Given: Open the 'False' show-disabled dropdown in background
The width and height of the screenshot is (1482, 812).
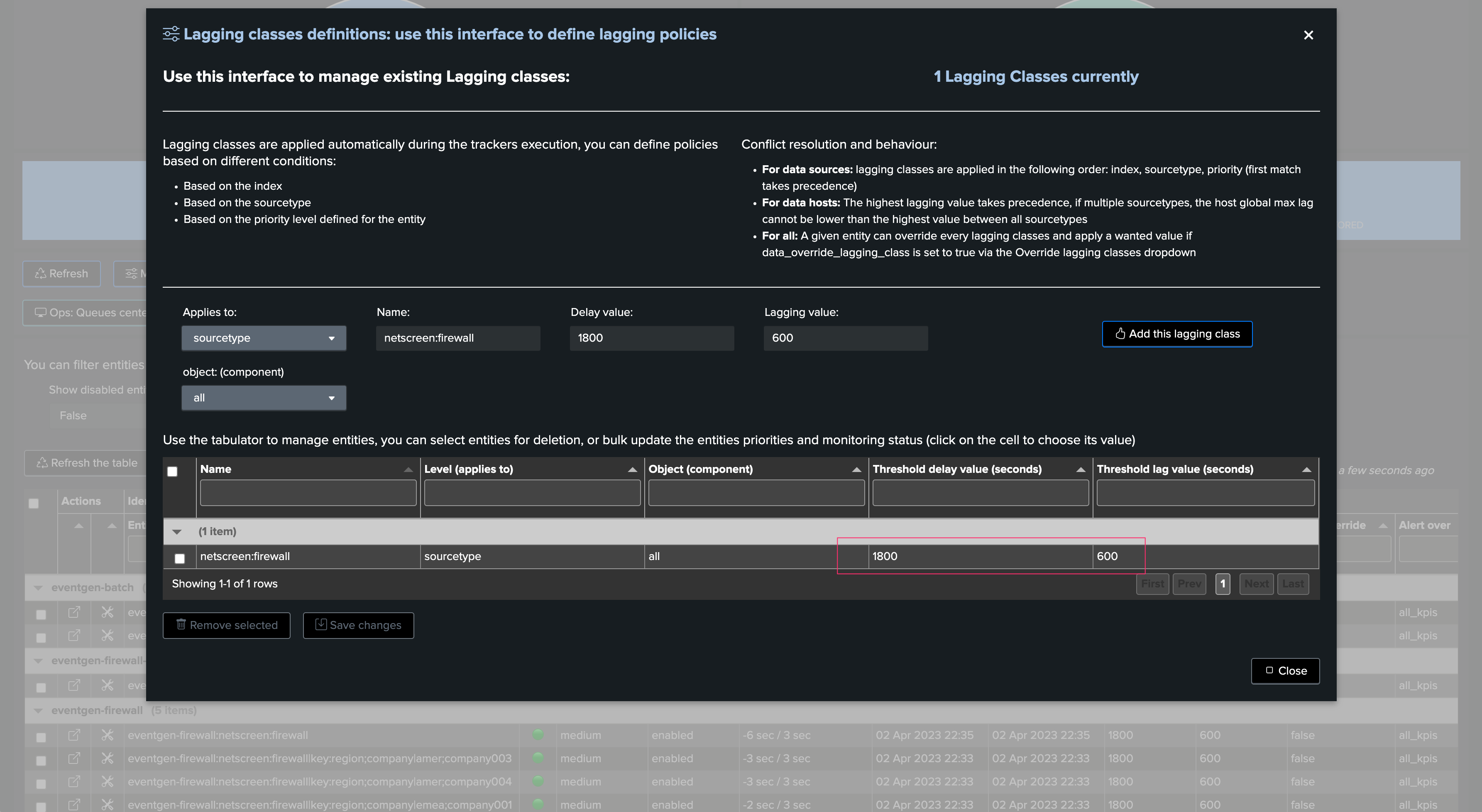Looking at the screenshot, I should coord(98,416).
